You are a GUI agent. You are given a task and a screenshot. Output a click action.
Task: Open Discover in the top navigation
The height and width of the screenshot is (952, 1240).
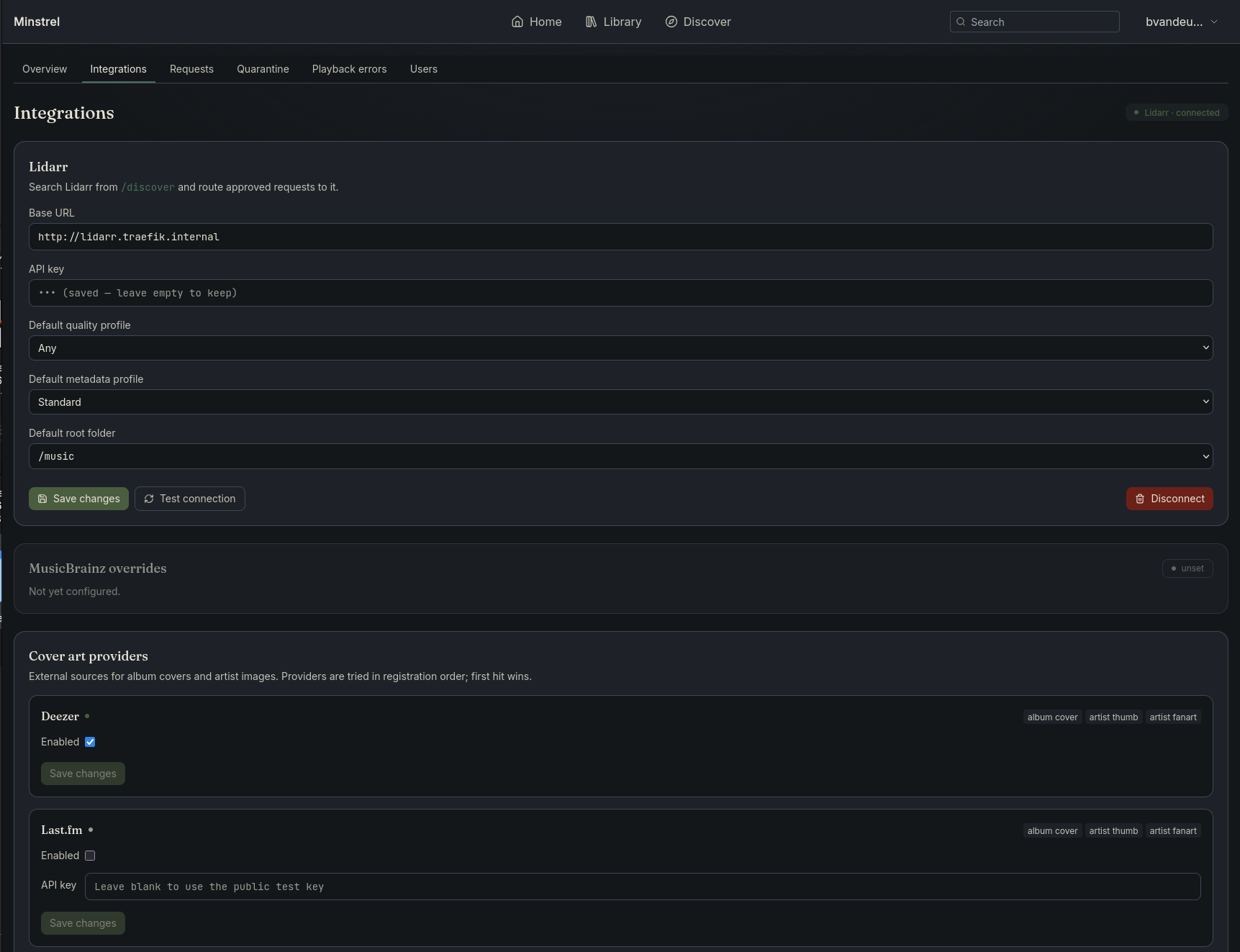[x=697, y=22]
